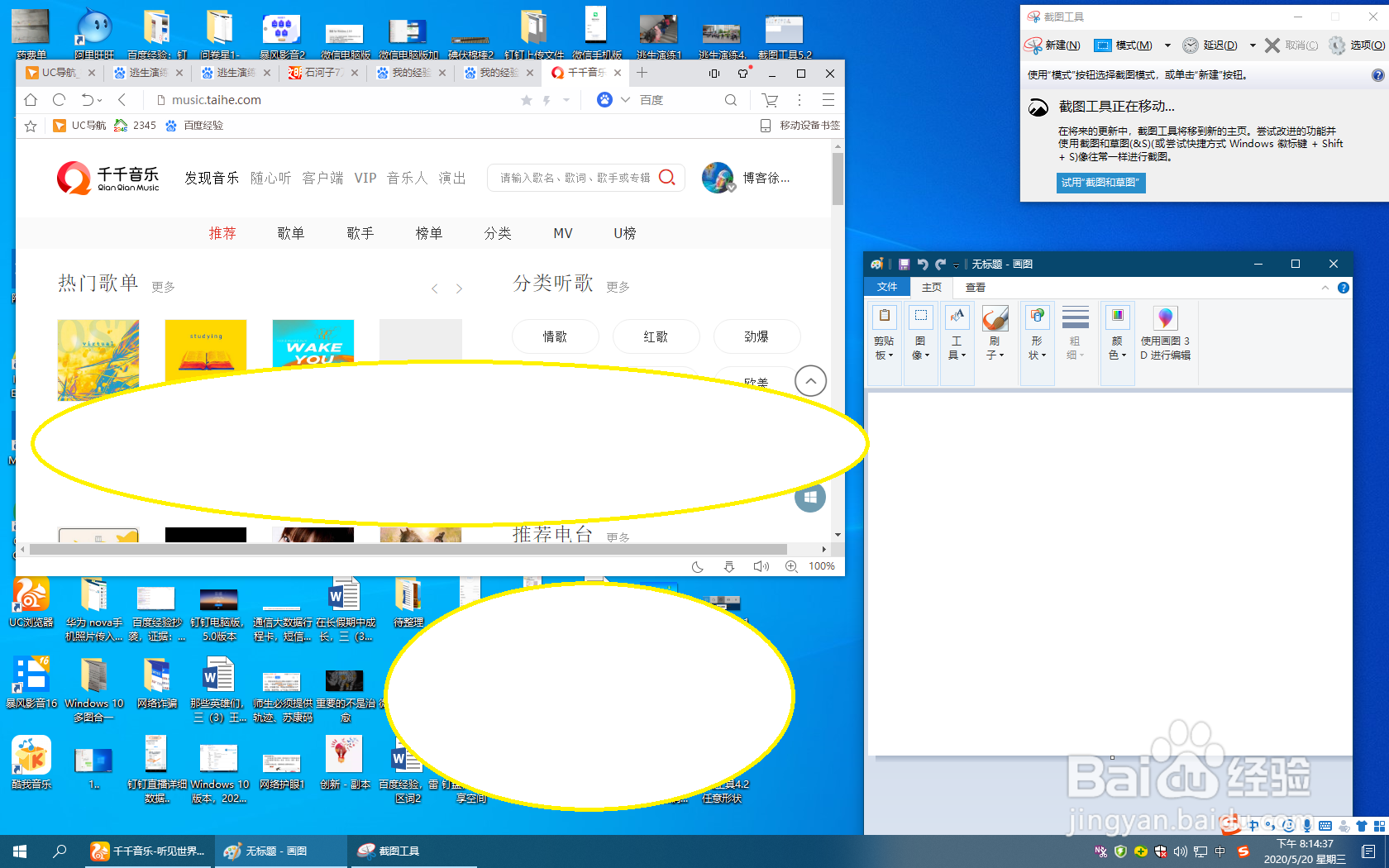Select the MV sub-navigation tab
The image size is (1389, 868).
[563, 233]
